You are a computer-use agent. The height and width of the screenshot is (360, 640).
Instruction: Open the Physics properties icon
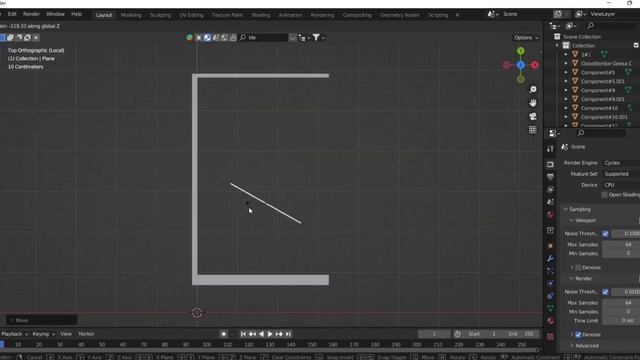pos(550,283)
